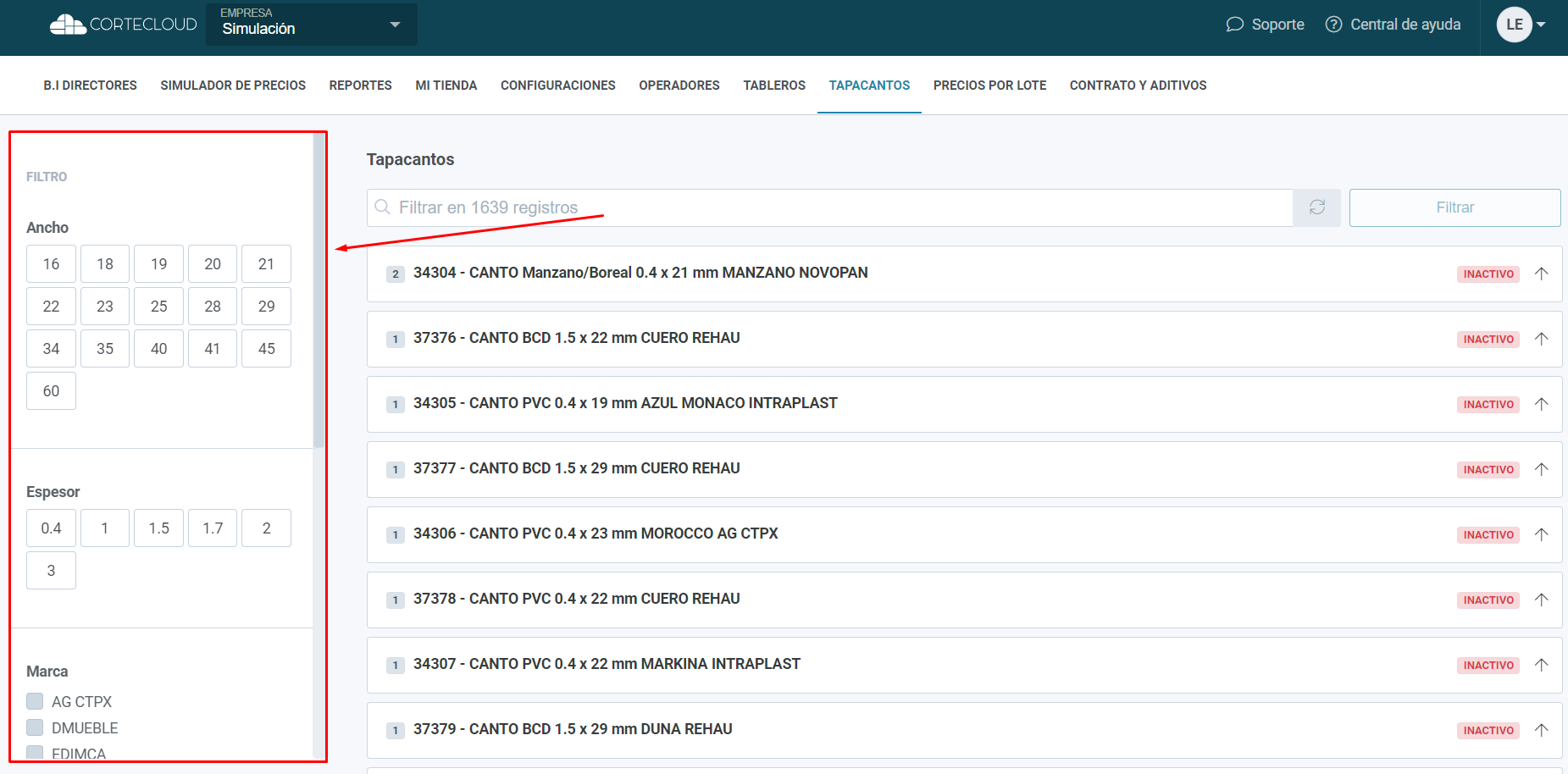Select Espesor 3 filter

click(51, 571)
